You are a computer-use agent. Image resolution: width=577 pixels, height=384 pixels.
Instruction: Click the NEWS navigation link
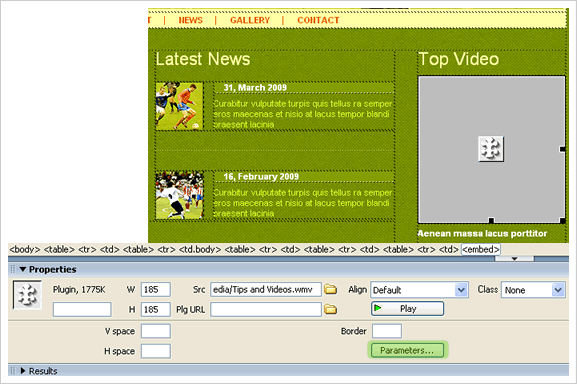tap(190, 20)
